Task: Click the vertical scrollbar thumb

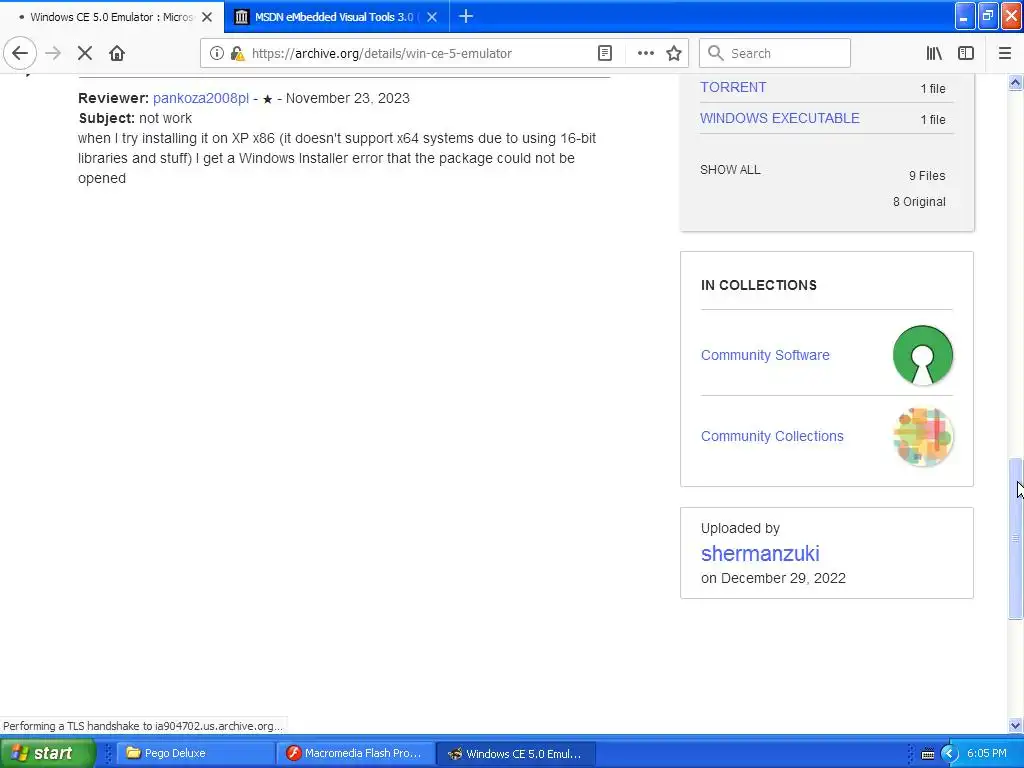Action: pos(1015,539)
